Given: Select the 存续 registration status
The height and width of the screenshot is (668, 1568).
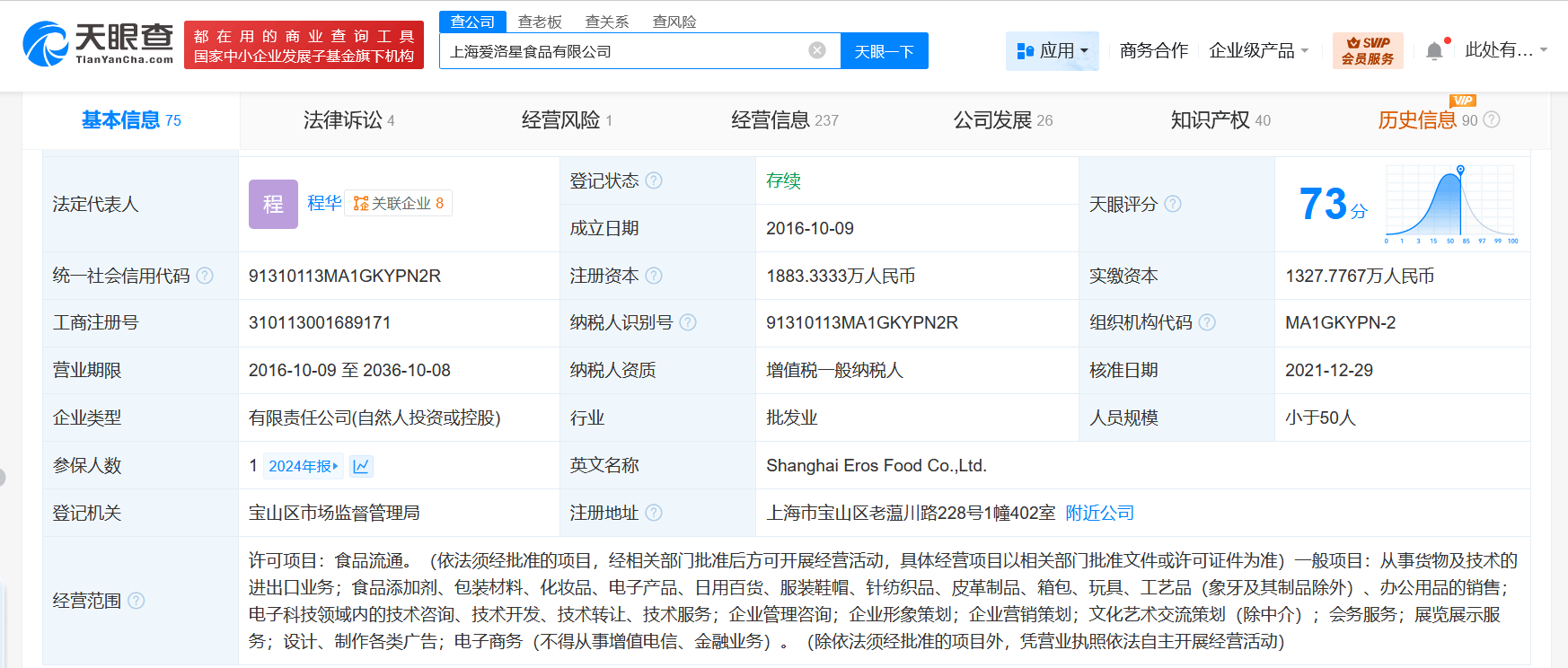Looking at the screenshot, I should [783, 180].
